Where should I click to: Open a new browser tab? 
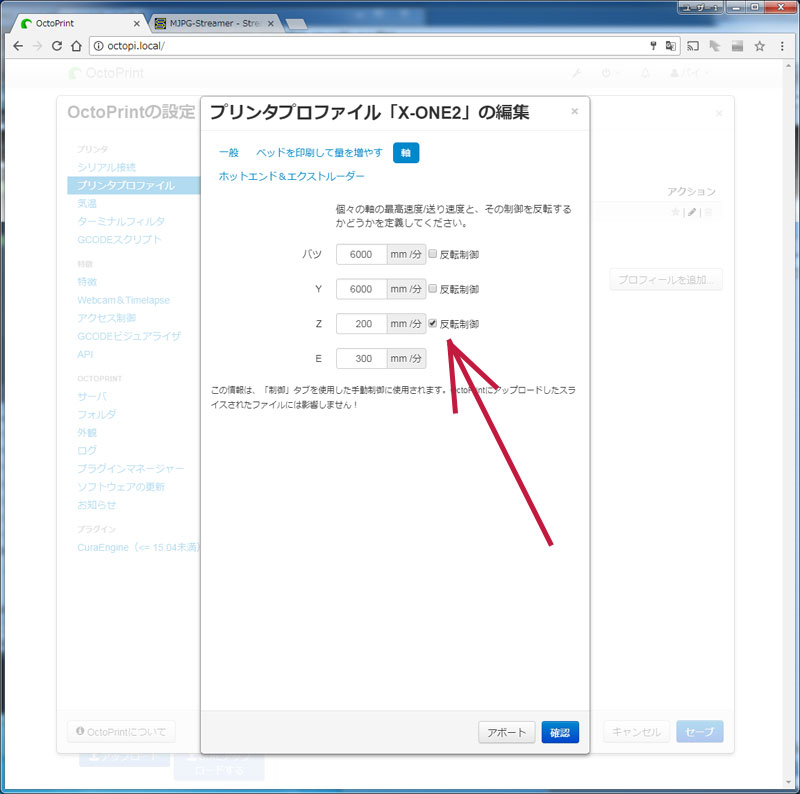tap(296, 24)
